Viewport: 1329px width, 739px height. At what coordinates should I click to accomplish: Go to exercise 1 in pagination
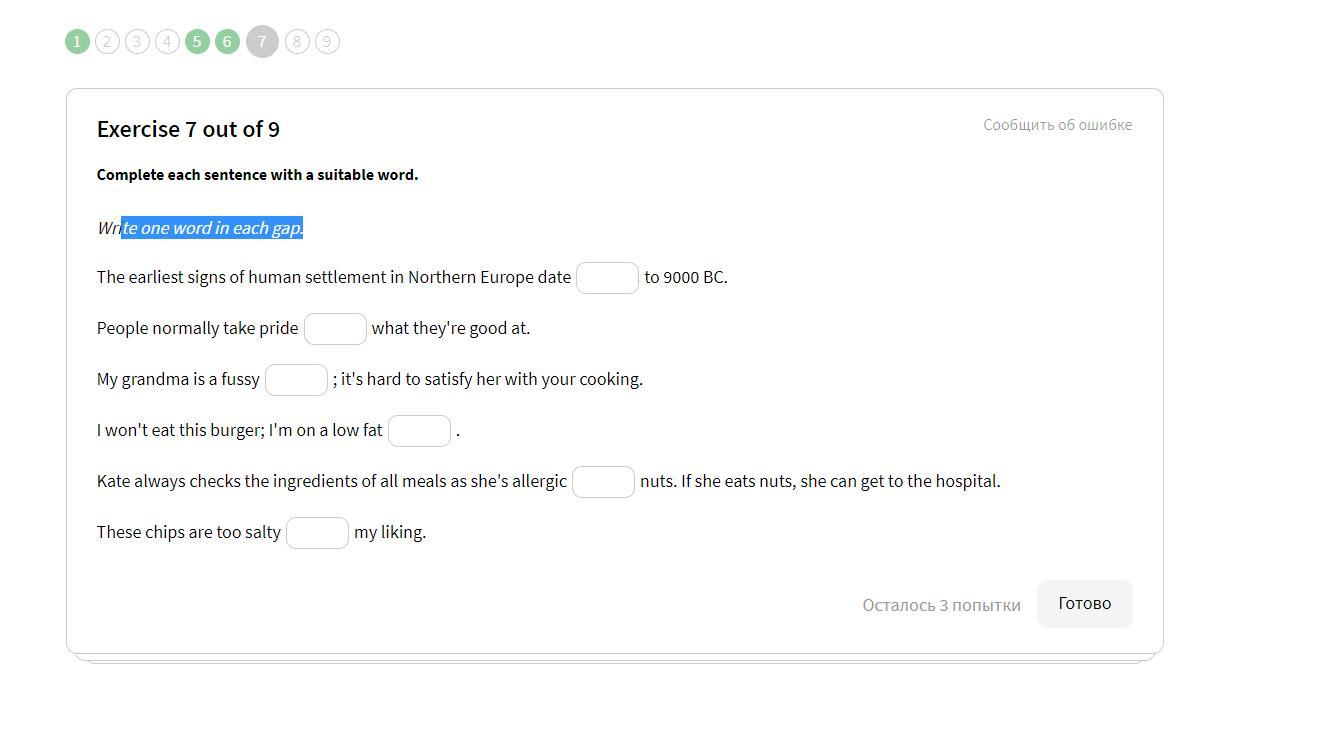point(77,42)
